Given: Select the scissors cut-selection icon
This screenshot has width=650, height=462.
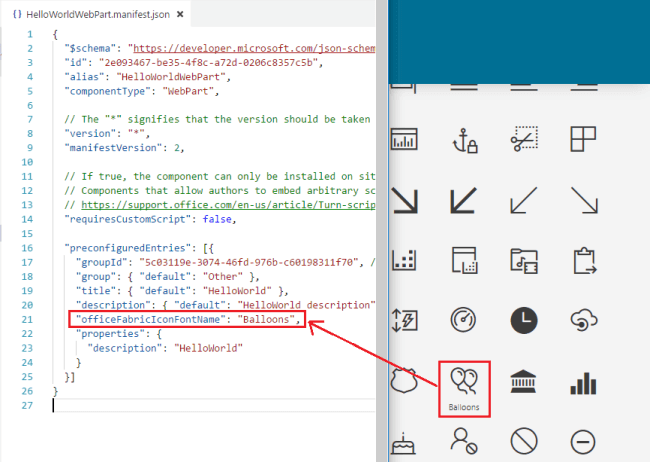Looking at the screenshot, I should click(524, 139).
